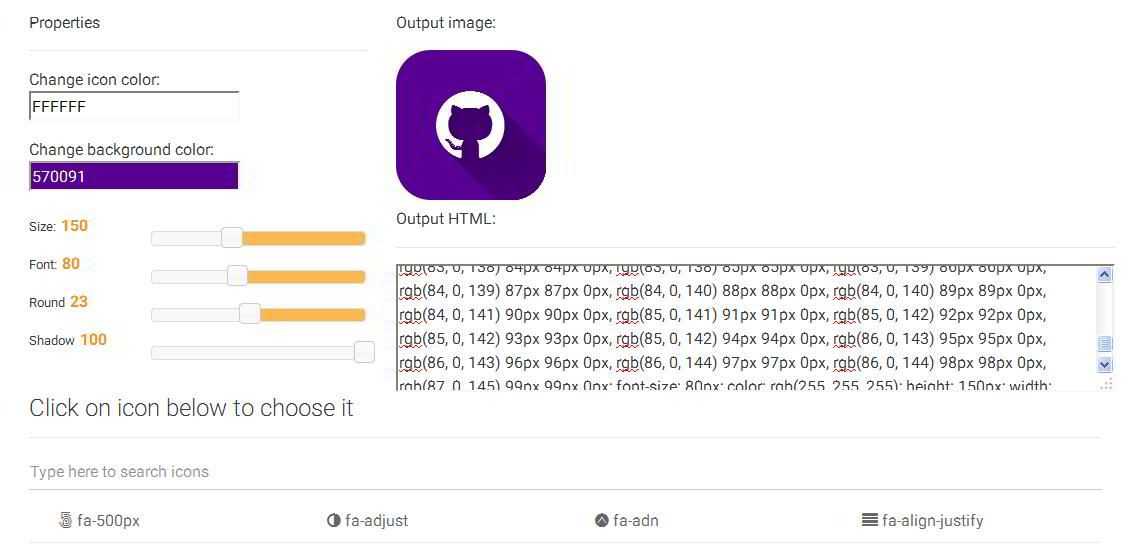
Task: Click the Round slider handle
Action: 250,314
